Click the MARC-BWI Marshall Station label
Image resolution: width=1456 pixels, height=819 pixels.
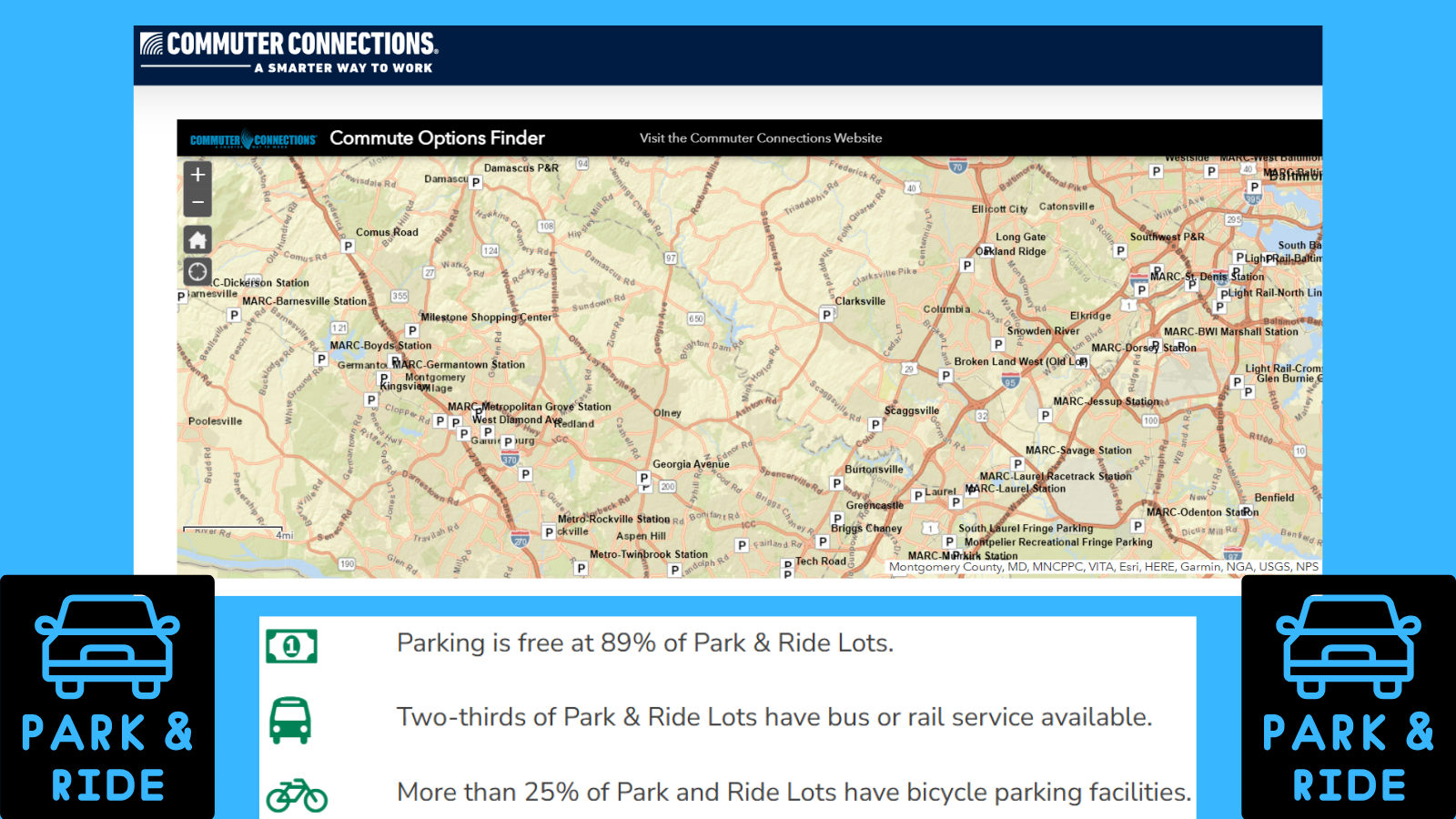[x=1230, y=332]
